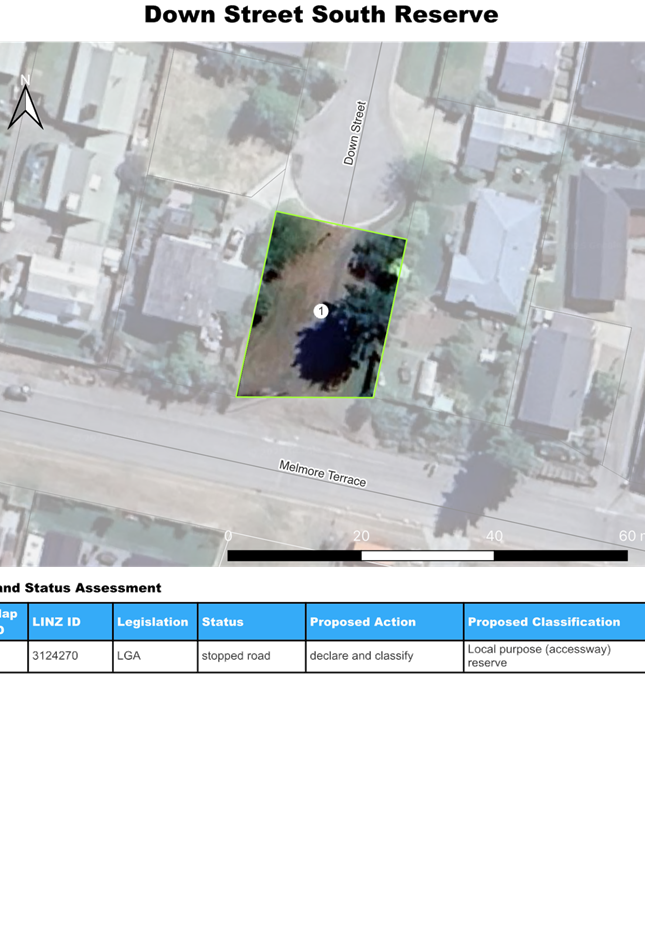Image resolution: width=645 pixels, height=934 pixels.
Task: Click the Legislation column header
Action: pyautogui.click(x=153, y=622)
